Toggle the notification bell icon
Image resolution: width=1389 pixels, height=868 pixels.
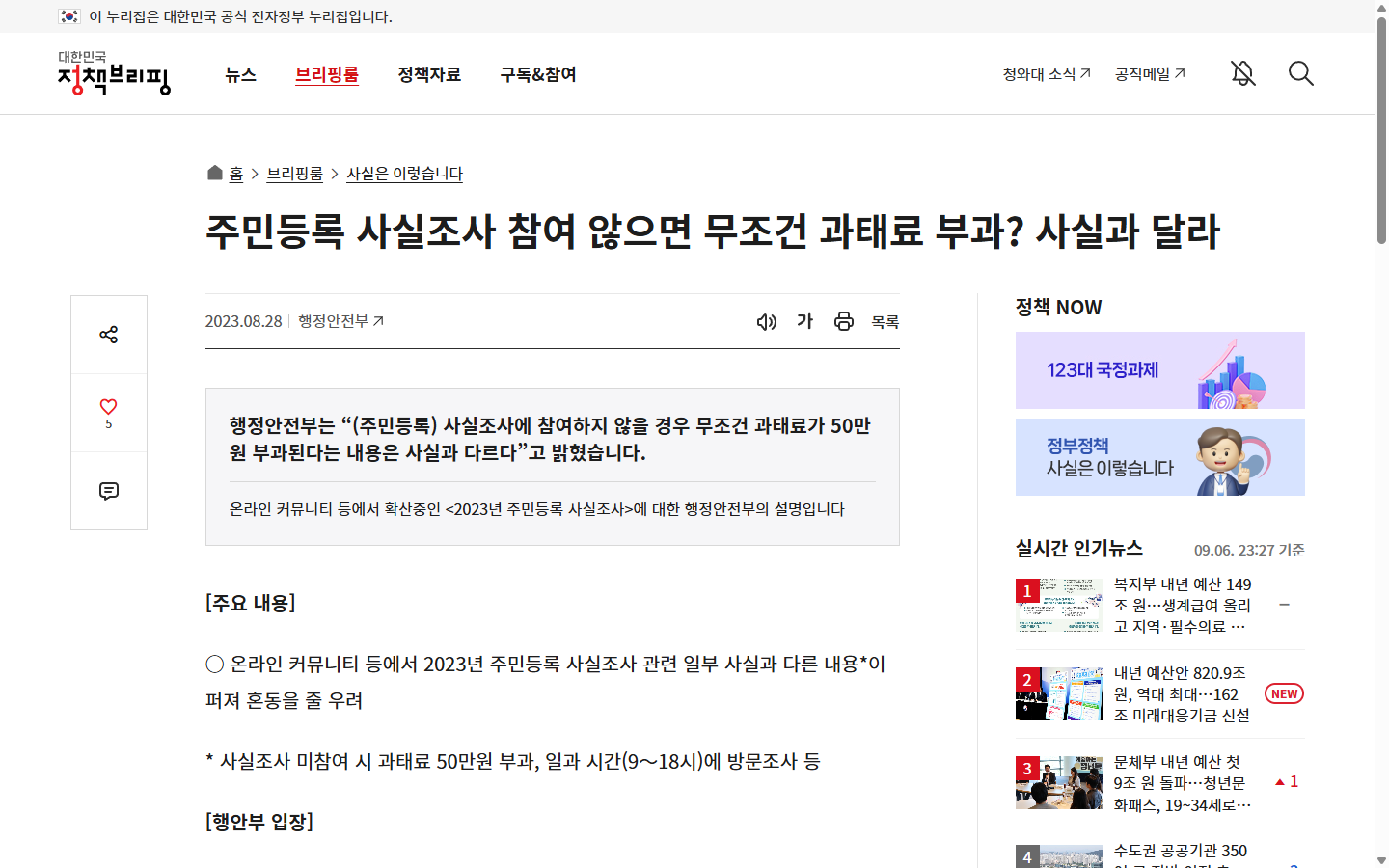pyautogui.click(x=1243, y=73)
